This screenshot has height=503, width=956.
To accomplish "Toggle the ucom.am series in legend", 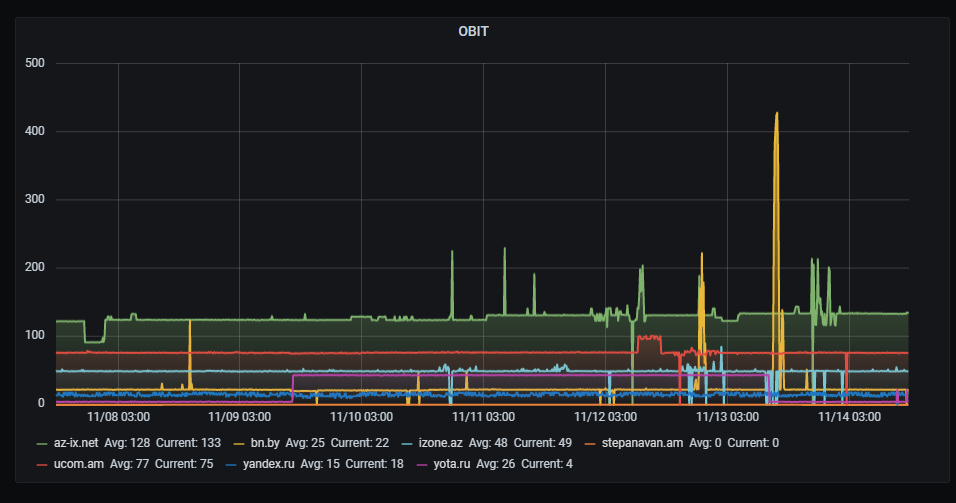I will (x=79, y=463).
